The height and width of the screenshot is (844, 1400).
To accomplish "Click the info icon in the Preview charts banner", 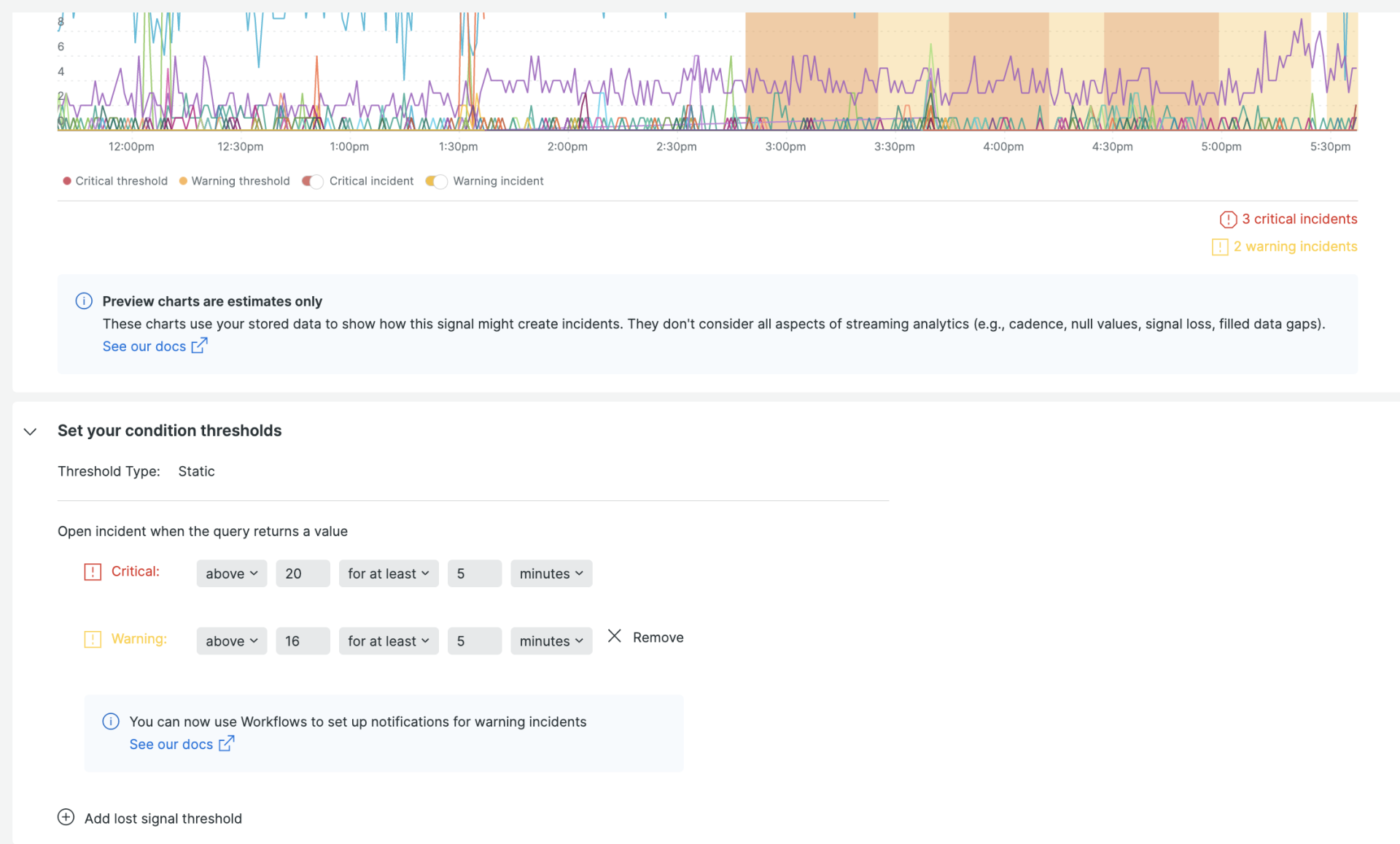I will click(x=83, y=301).
